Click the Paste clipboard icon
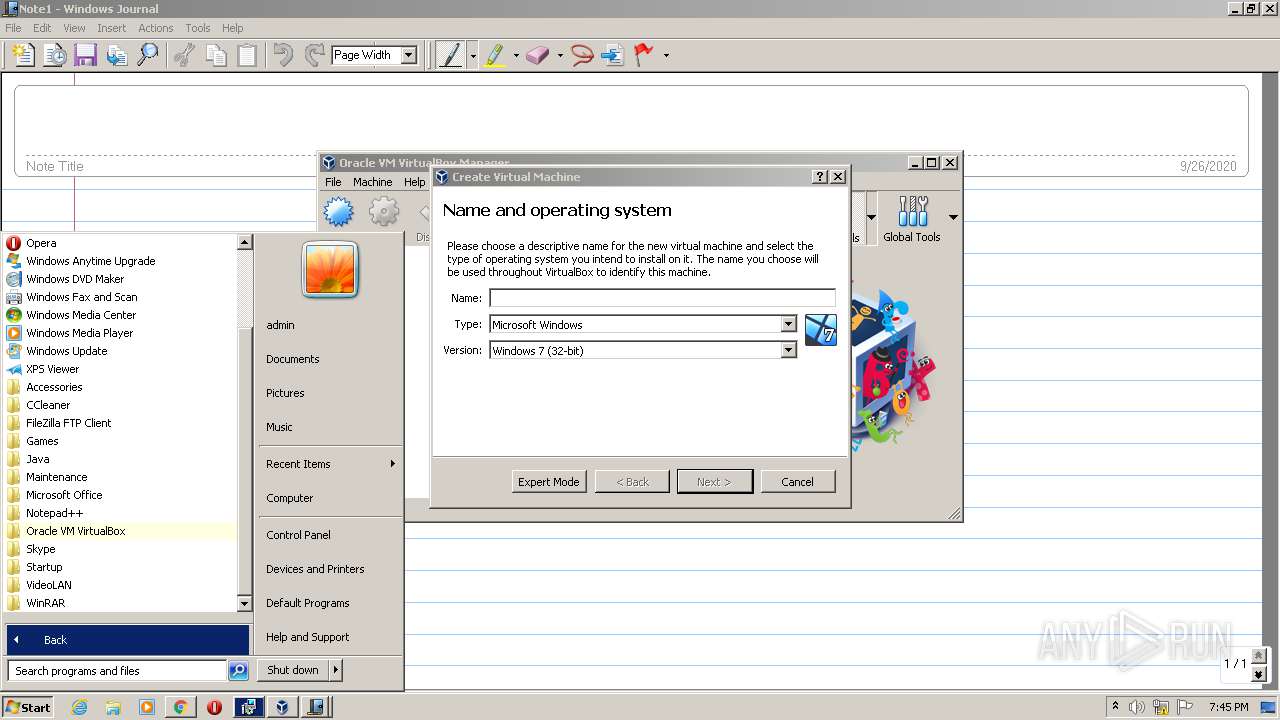This screenshot has height=720, width=1280. tap(246, 55)
